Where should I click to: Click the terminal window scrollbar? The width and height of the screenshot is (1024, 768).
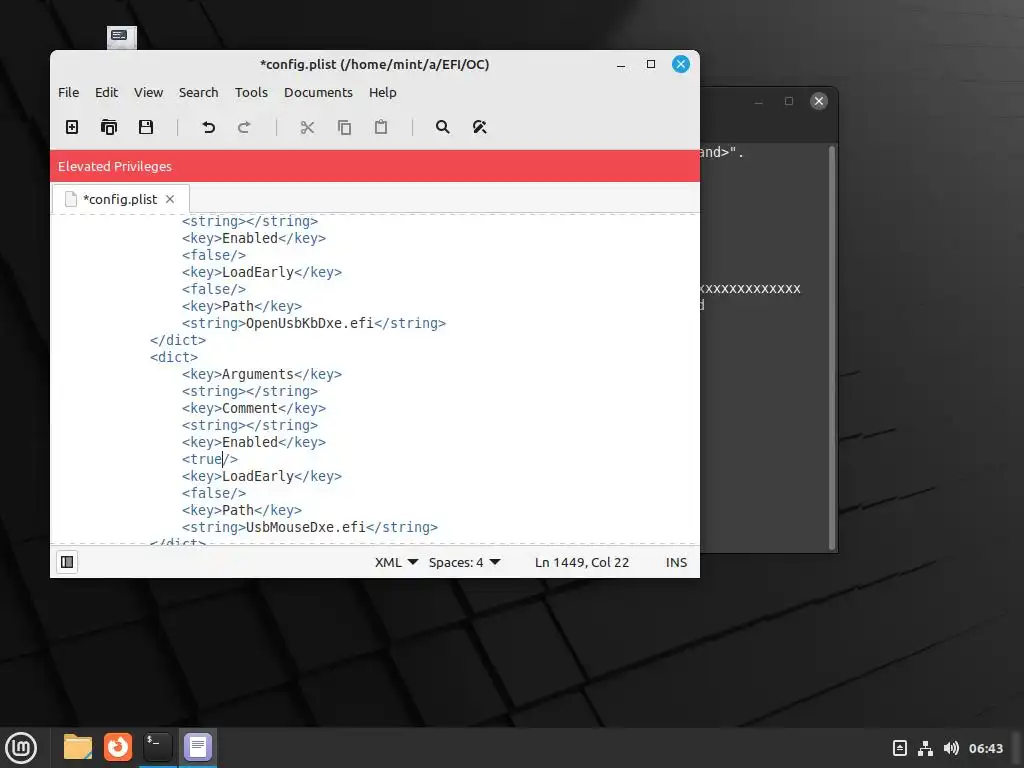pyautogui.click(x=831, y=348)
